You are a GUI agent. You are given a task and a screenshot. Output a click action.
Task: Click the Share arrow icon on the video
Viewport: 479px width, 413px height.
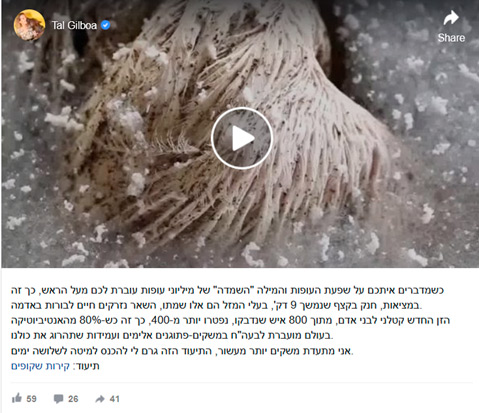[x=451, y=18]
